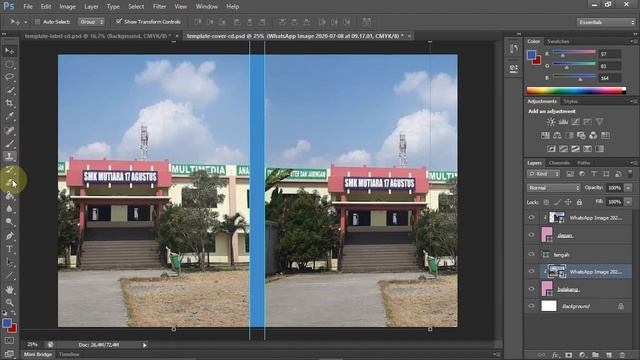Select the Horizontal Type tool
Screen dimensions: 640x360
pyautogui.click(x=9, y=249)
